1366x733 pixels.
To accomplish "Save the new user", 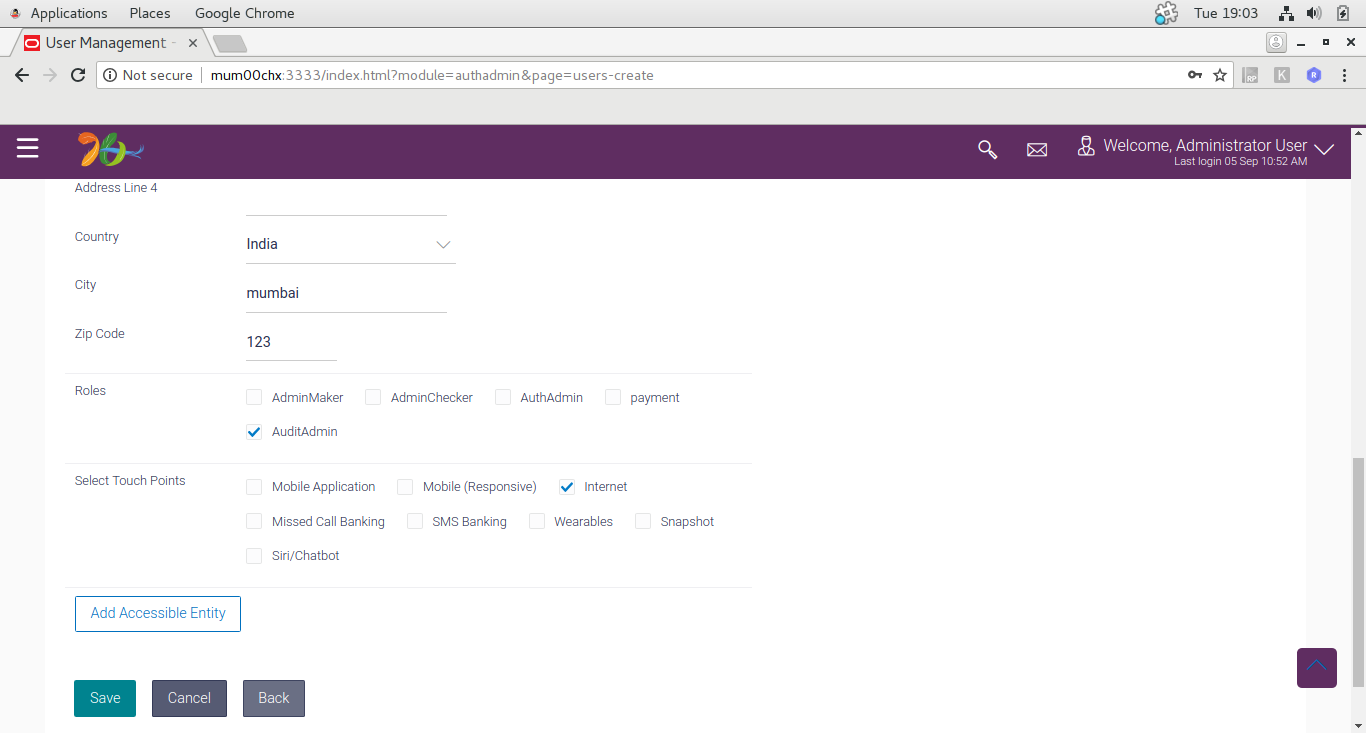I will pyautogui.click(x=105, y=698).
